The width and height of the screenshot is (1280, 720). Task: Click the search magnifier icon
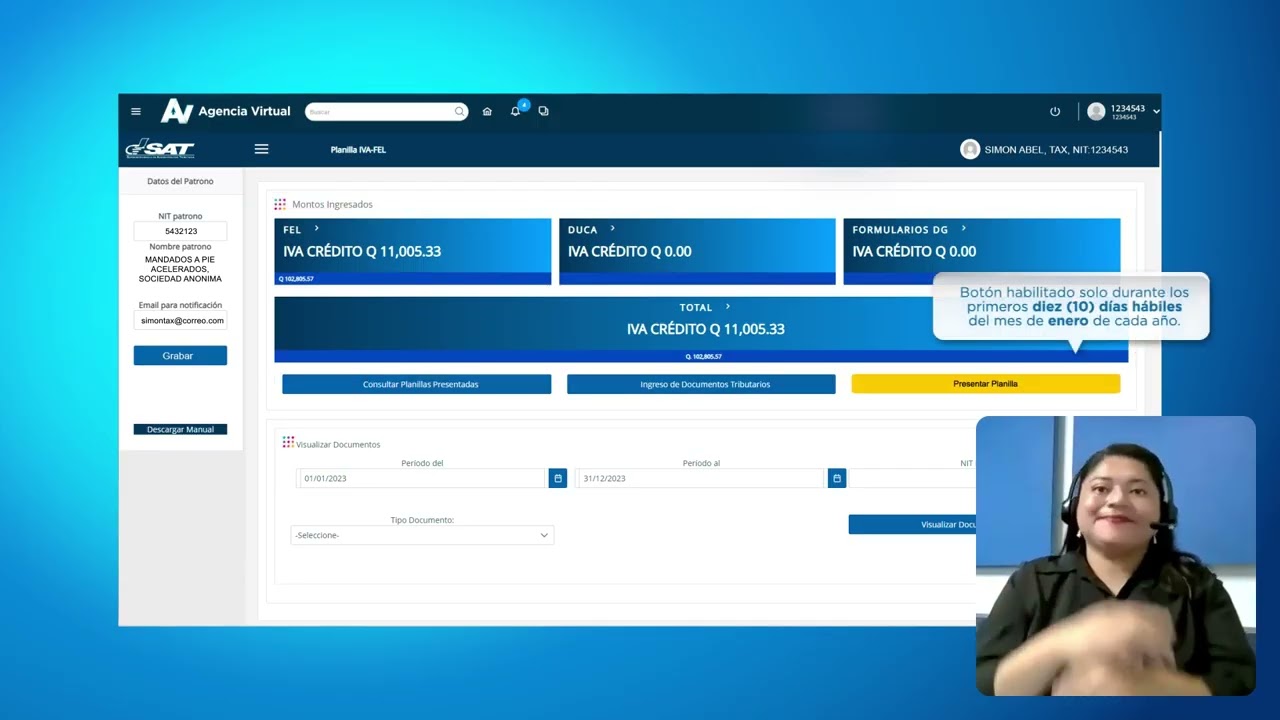point(459,111)
